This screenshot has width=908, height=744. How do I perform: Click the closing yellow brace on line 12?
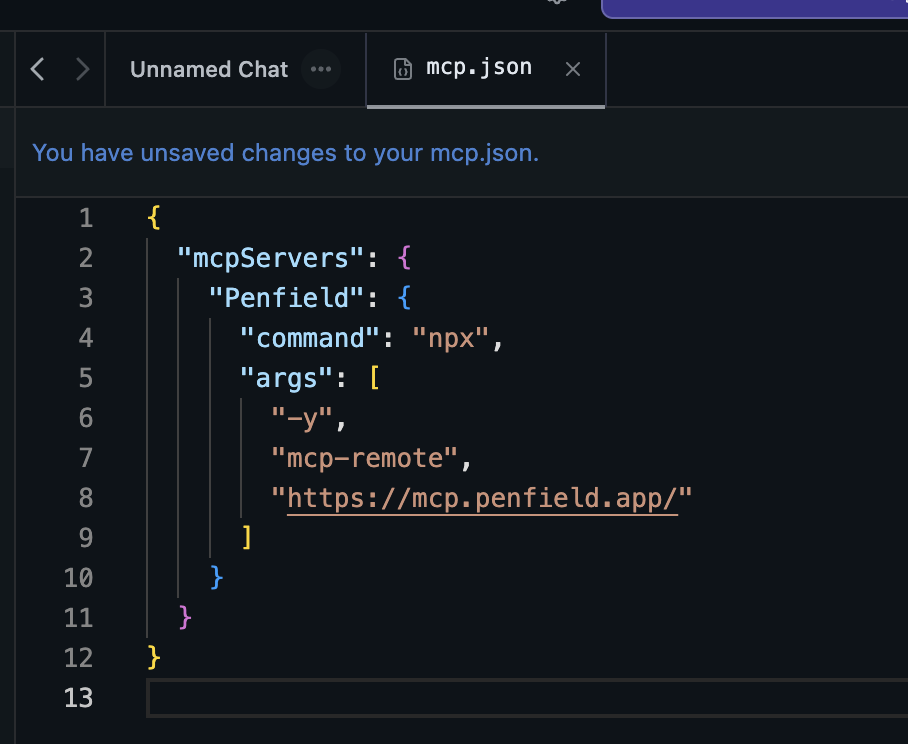click(153, 658)
